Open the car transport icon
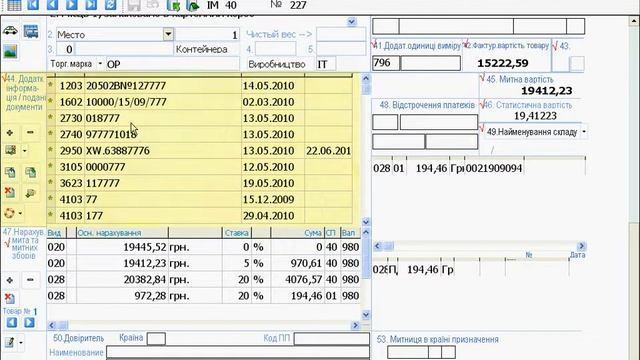The image size is (640, 360). click(10, 31)
